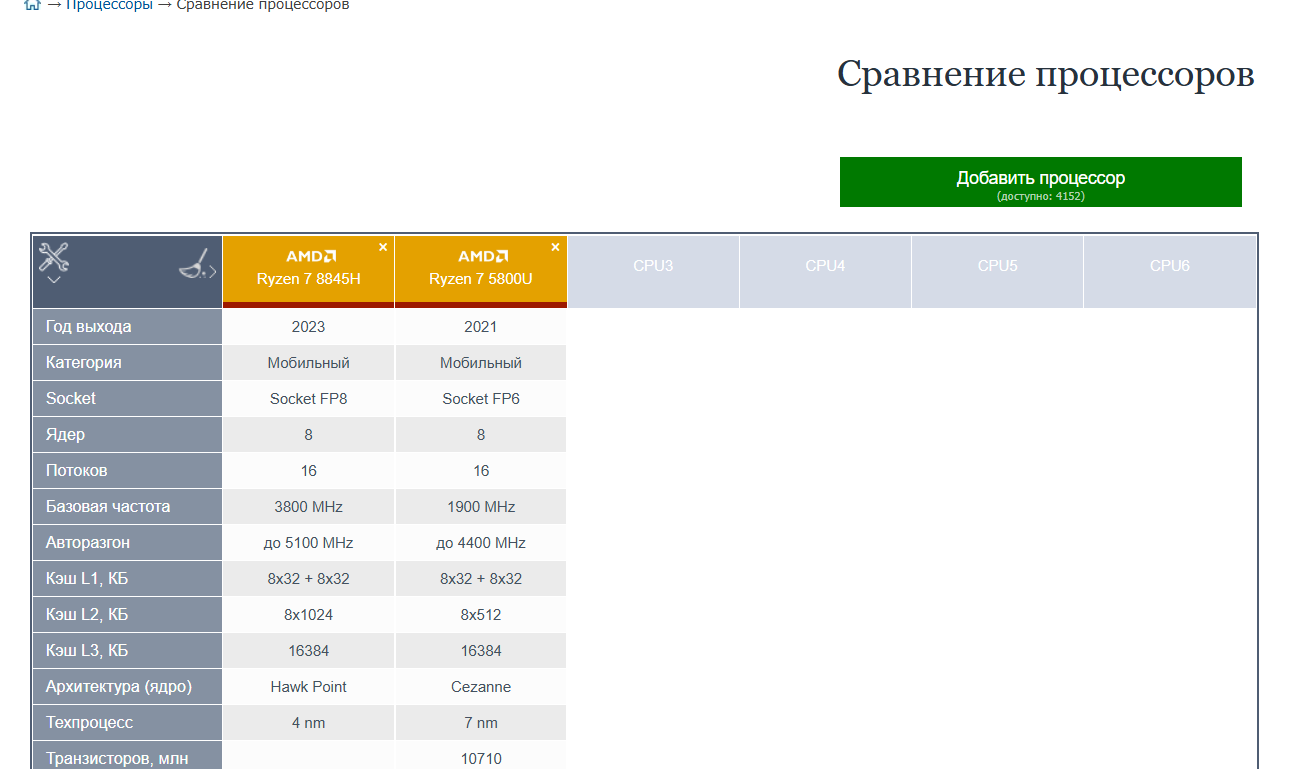Click the 3800 MHz base frequency cell
Image resolution: width=1307 pixels, height=769 pixels.
[309, 507]
